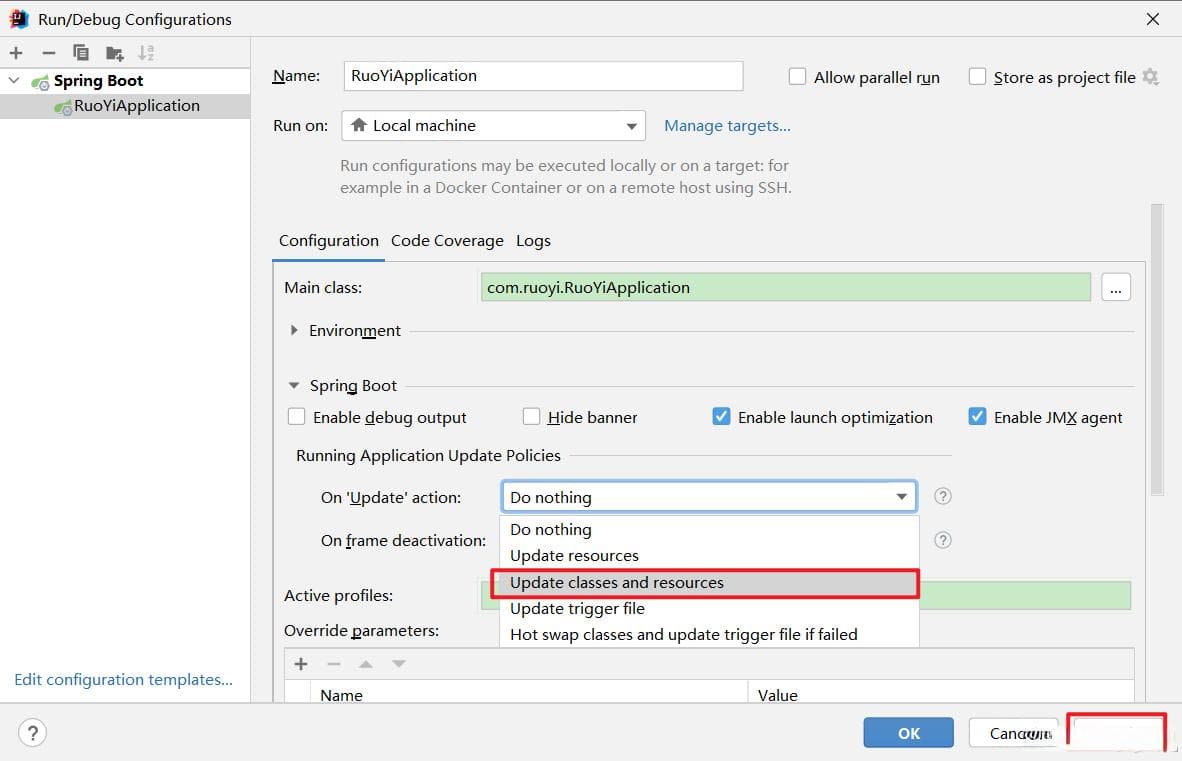Select Hot swap classes and update trigger file
This screenshot has width=1182, height=761.
click(709, 634)
